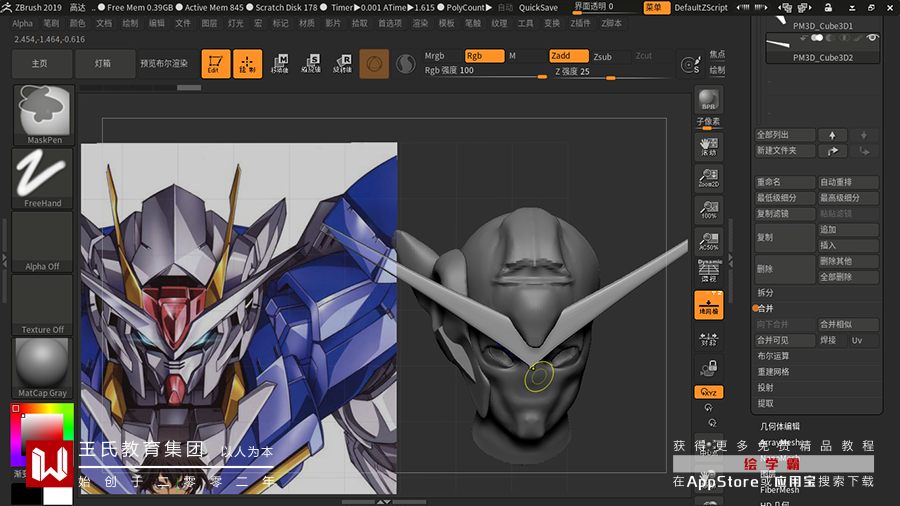The height and width of the screenshot is (506, 900).
Task: Click the AC50% half-size icon
Action: 708,241
